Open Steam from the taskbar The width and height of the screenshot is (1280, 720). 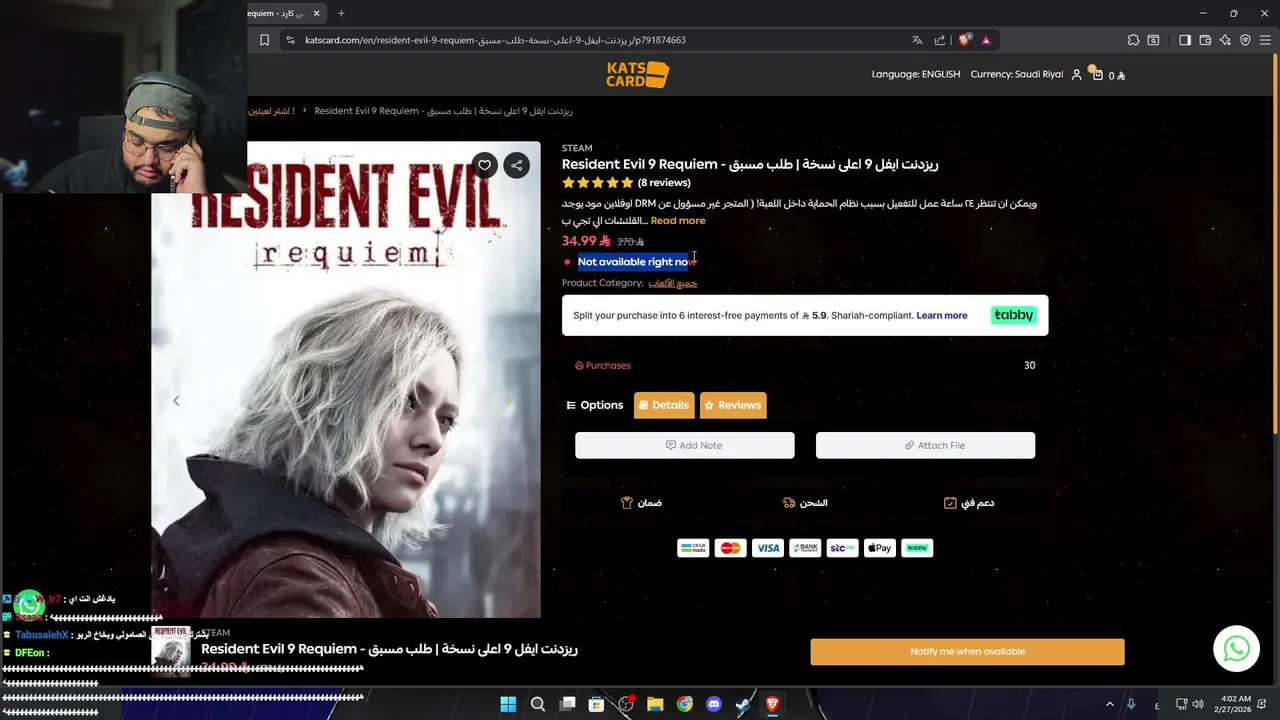743,704
